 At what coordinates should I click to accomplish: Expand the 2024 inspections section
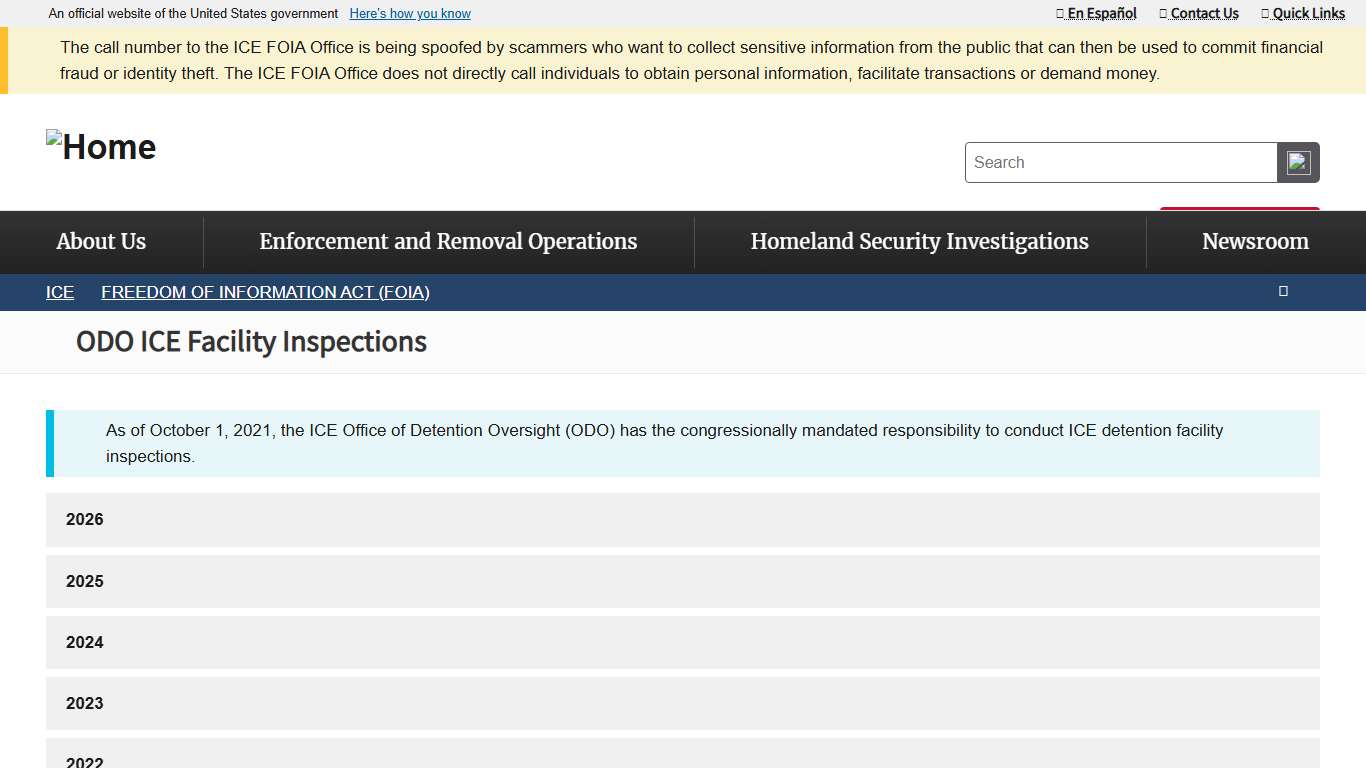tap(683, 642)
